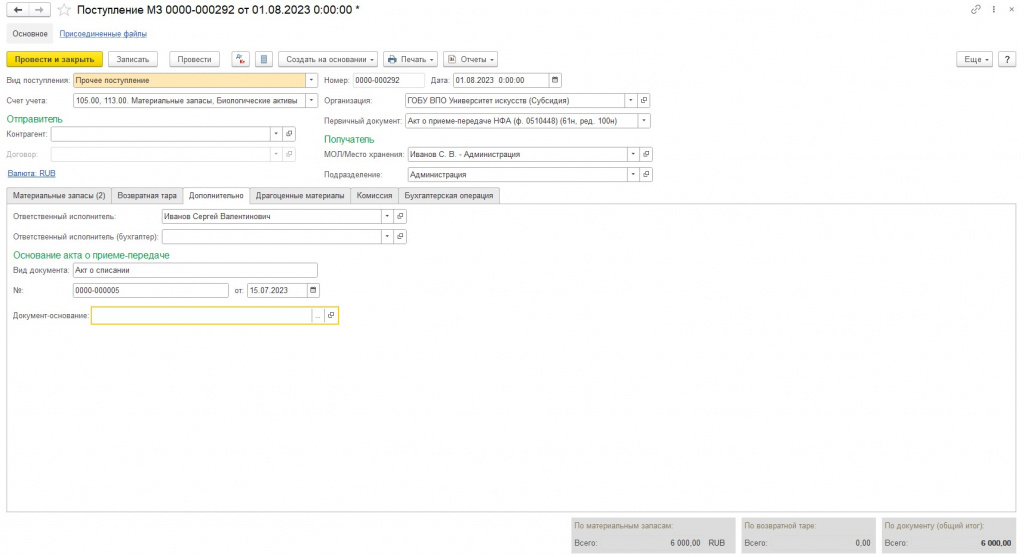The height and width of the screenshot is (557, 1024).
Task: Open calendar for the 15.07.2023 date field
Action: point(313,291)
